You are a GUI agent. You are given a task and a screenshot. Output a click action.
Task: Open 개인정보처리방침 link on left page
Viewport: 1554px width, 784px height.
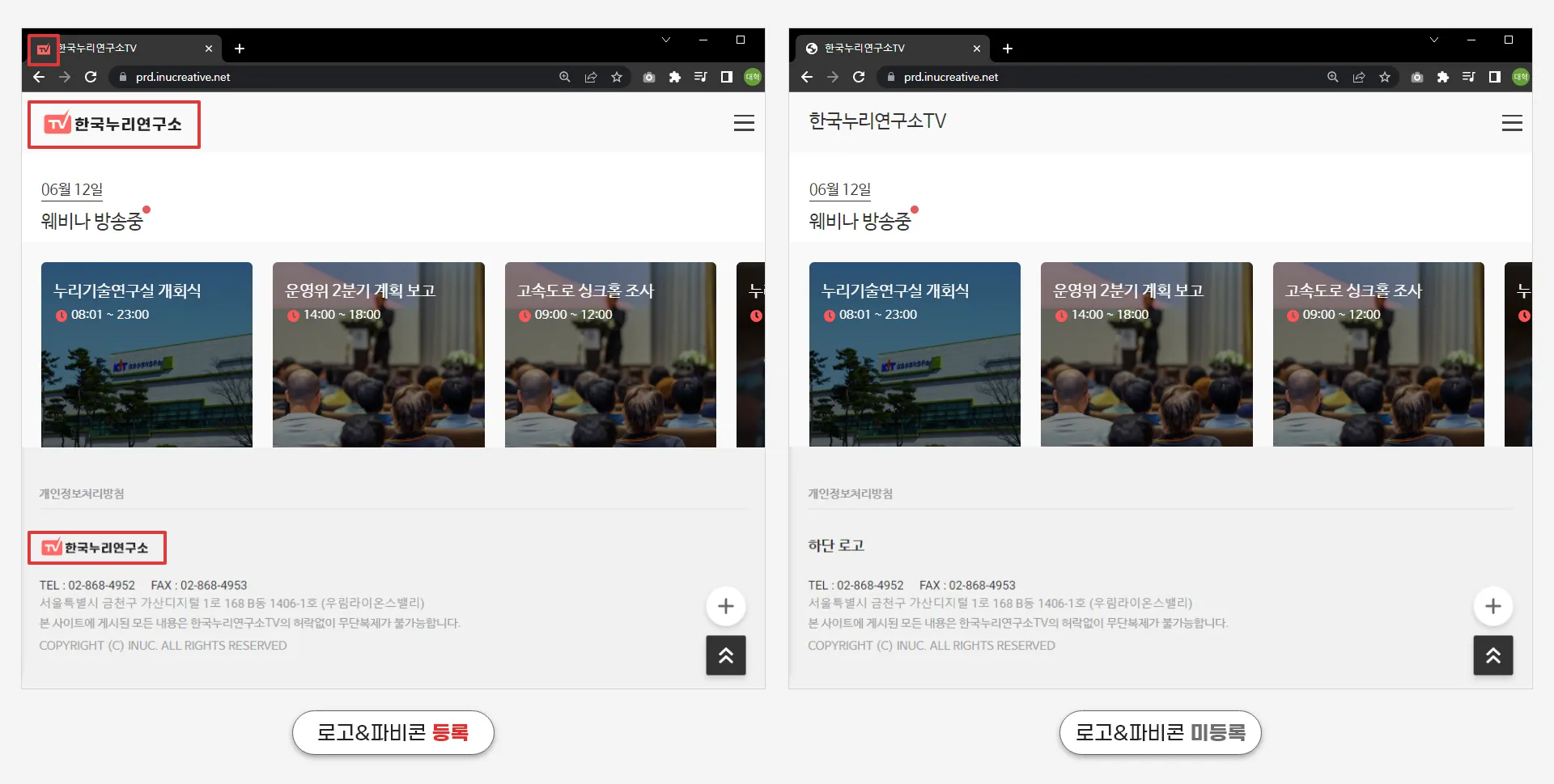pos(82,494)
